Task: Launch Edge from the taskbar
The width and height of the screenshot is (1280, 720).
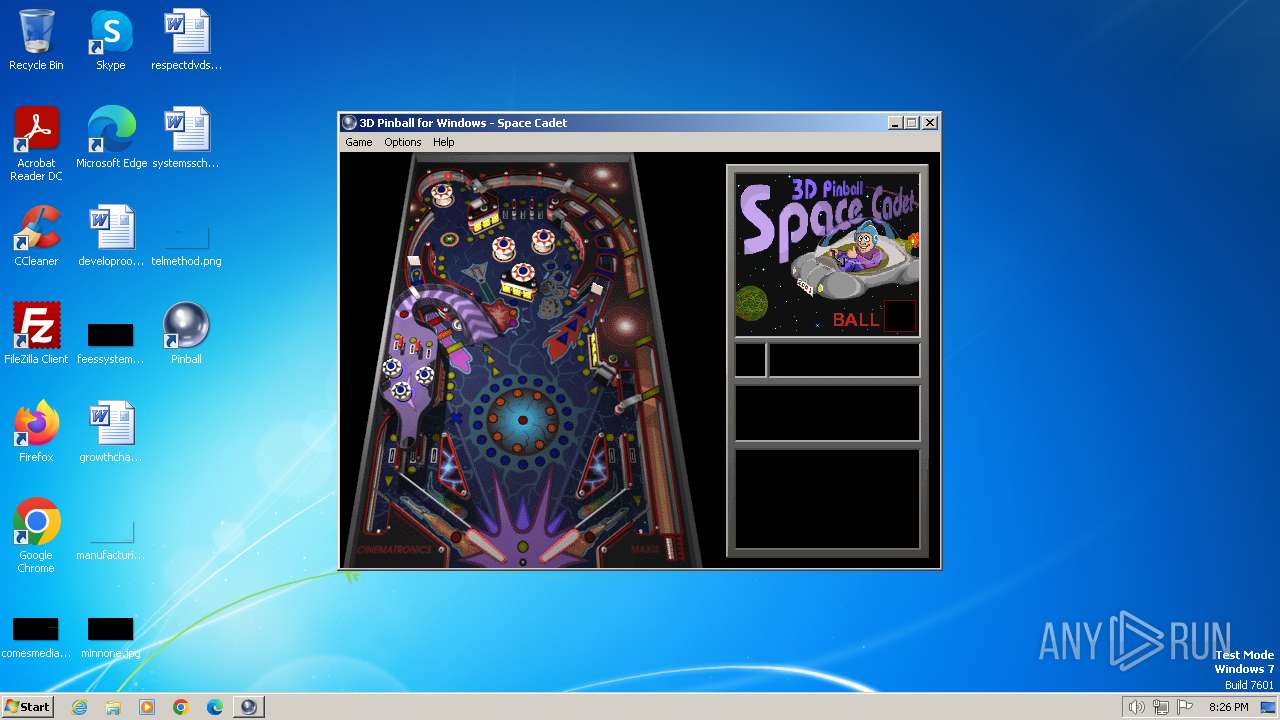Action: [215, 707]
